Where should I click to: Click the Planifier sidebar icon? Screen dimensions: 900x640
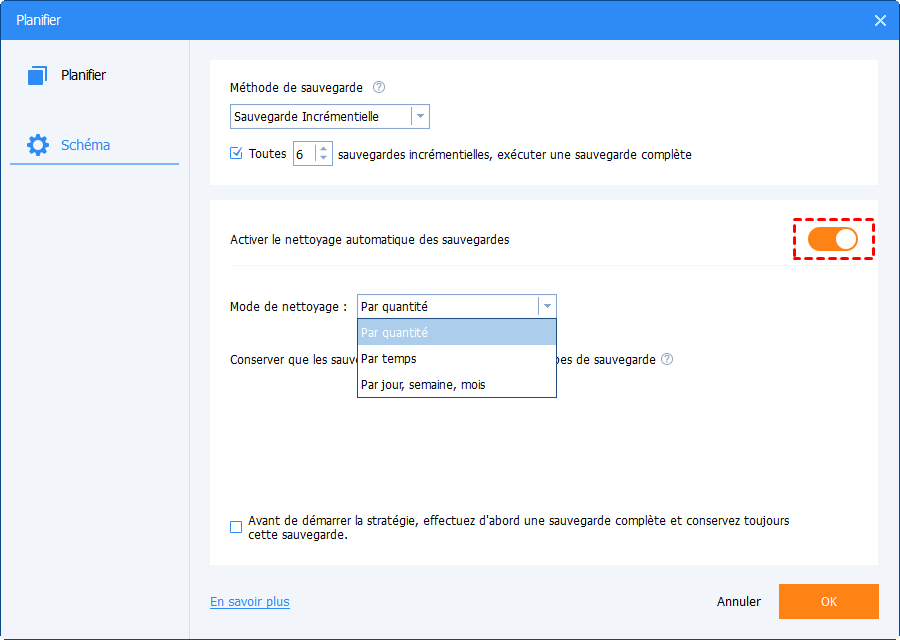37,75
